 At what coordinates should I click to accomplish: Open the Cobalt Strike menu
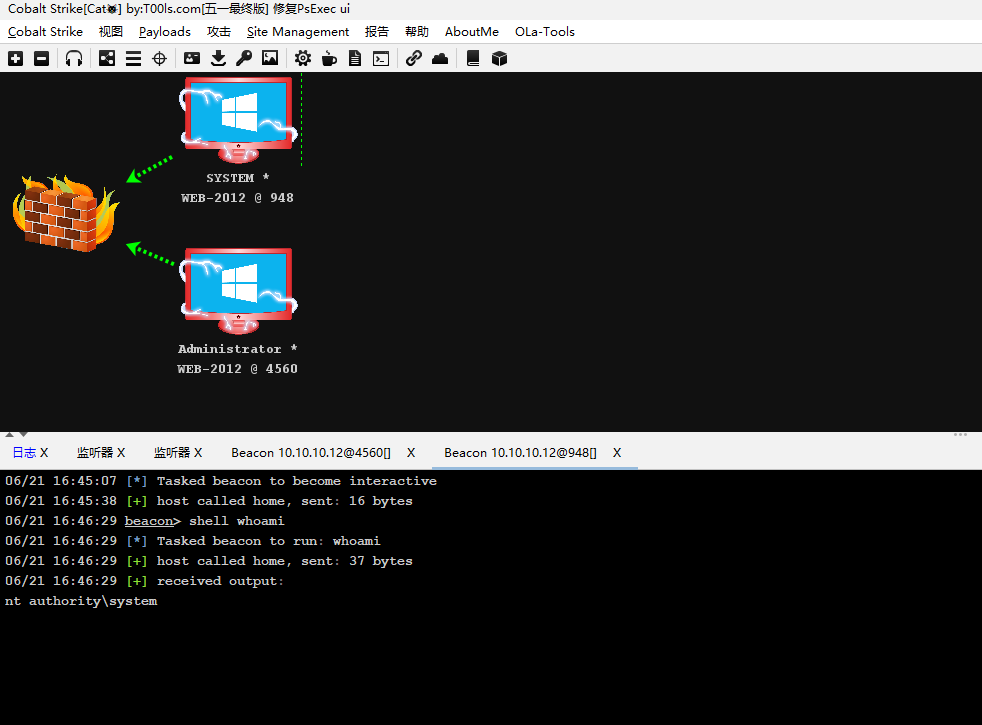(x=45, y=32)
